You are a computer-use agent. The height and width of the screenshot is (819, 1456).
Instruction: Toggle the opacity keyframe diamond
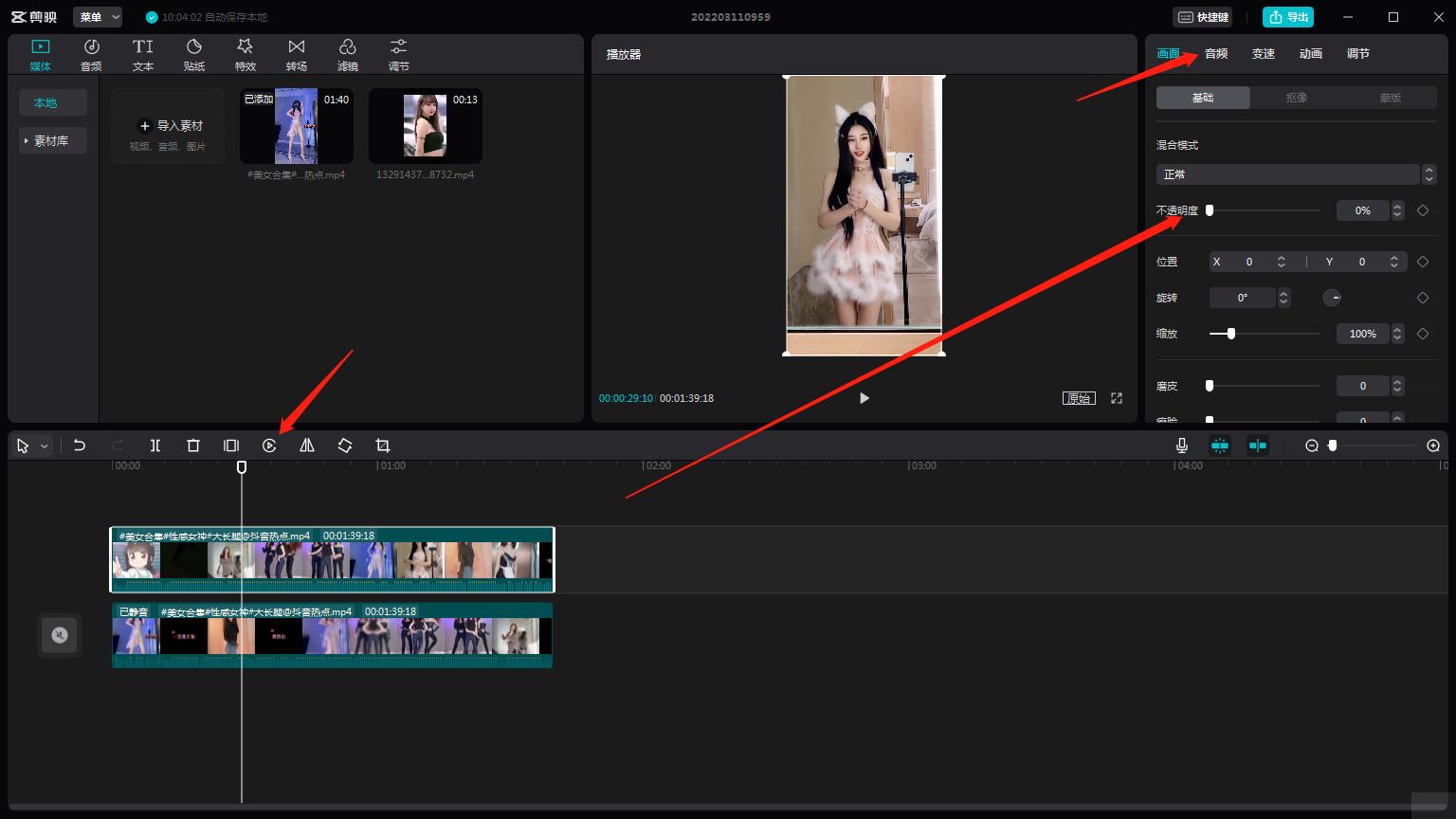(1423, 210)
